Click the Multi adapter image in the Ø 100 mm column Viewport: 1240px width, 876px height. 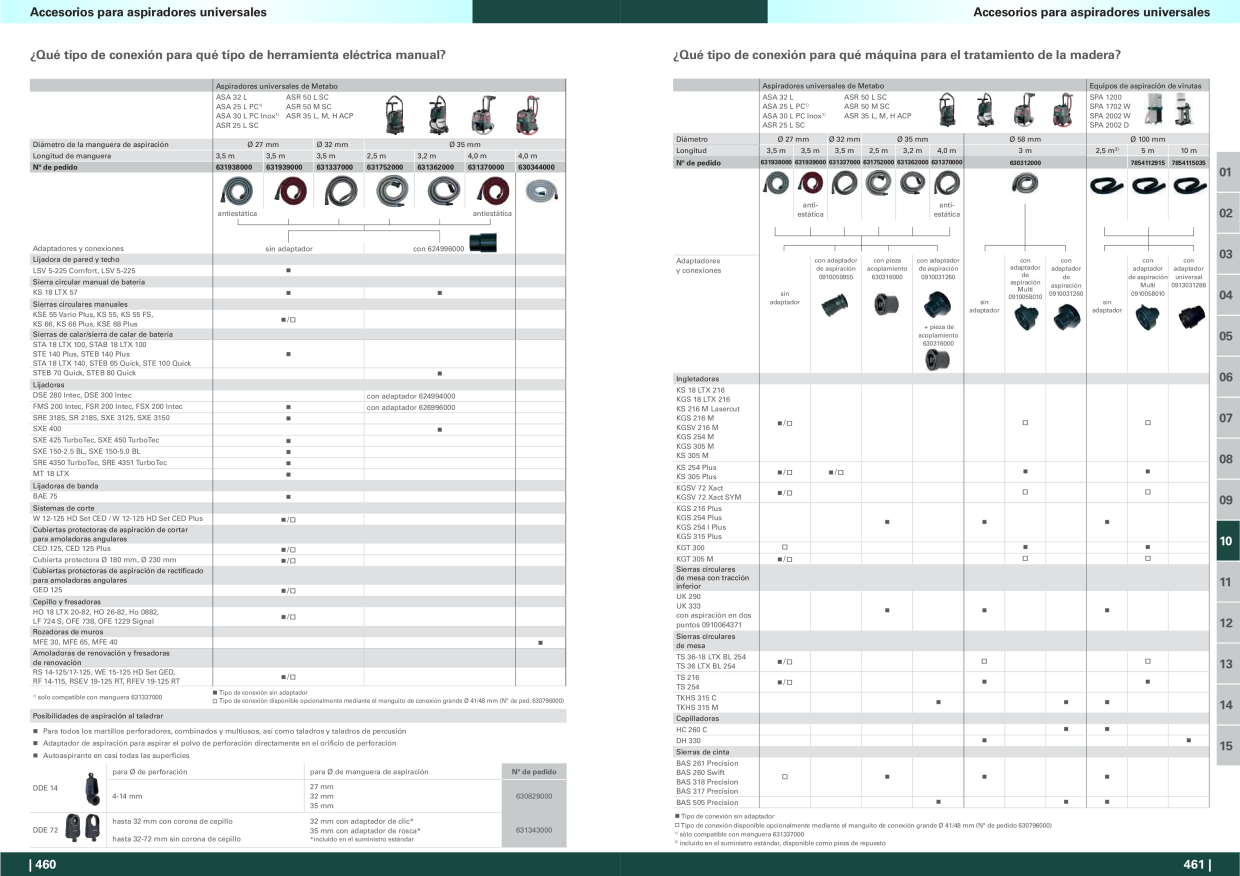click(x=1147, y=316)
